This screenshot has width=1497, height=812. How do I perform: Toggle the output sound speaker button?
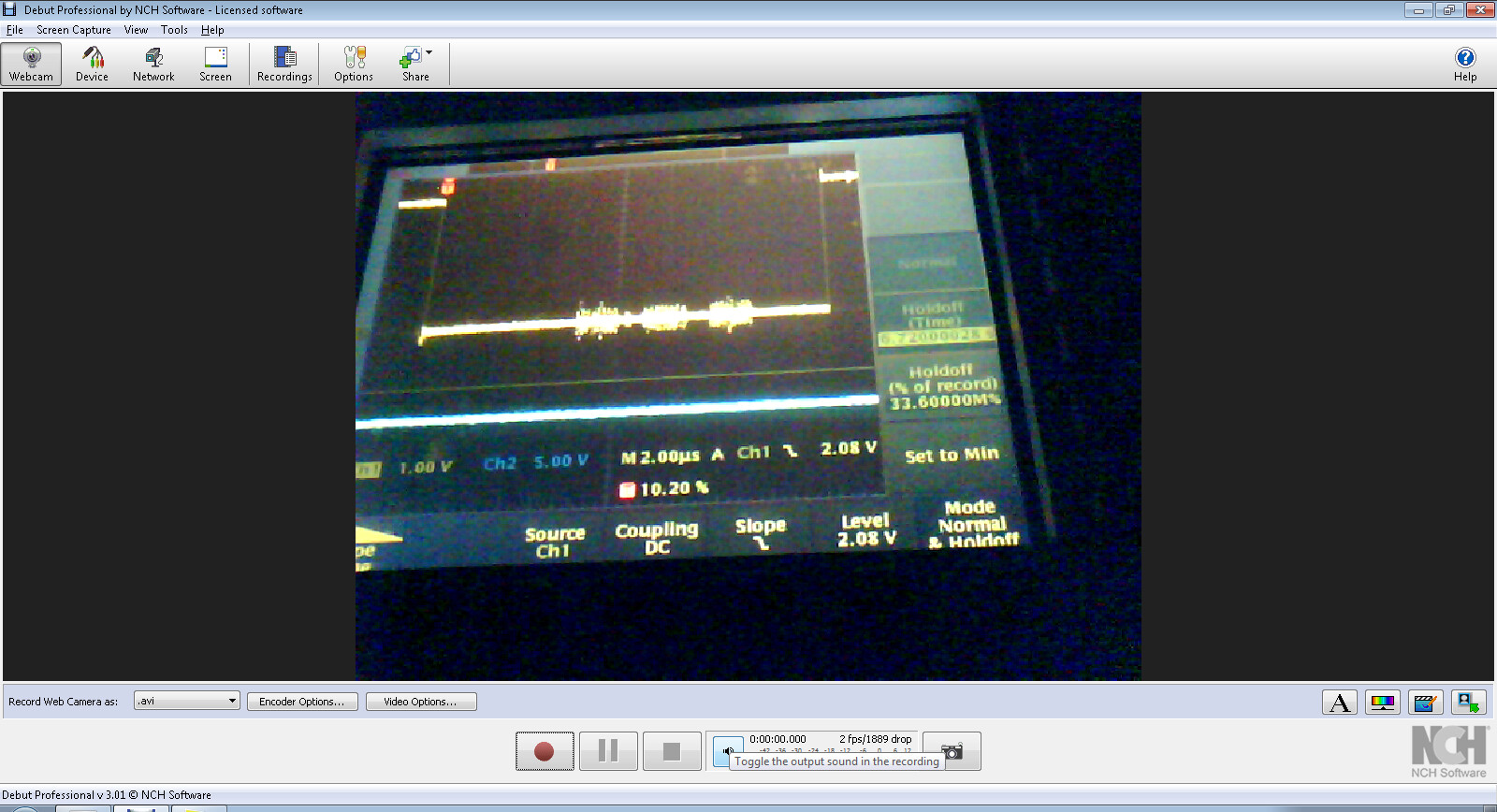(x=728, y=750)
